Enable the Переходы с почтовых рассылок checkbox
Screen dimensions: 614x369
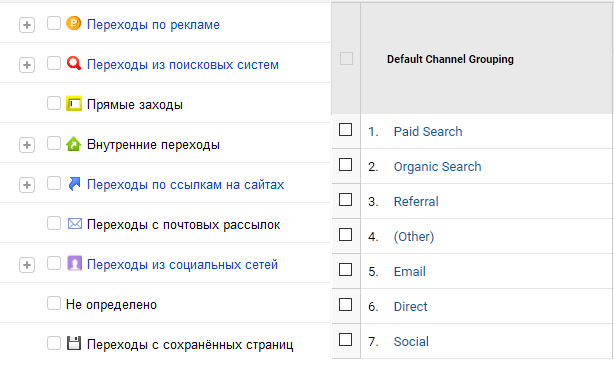(x=54, y=223)
